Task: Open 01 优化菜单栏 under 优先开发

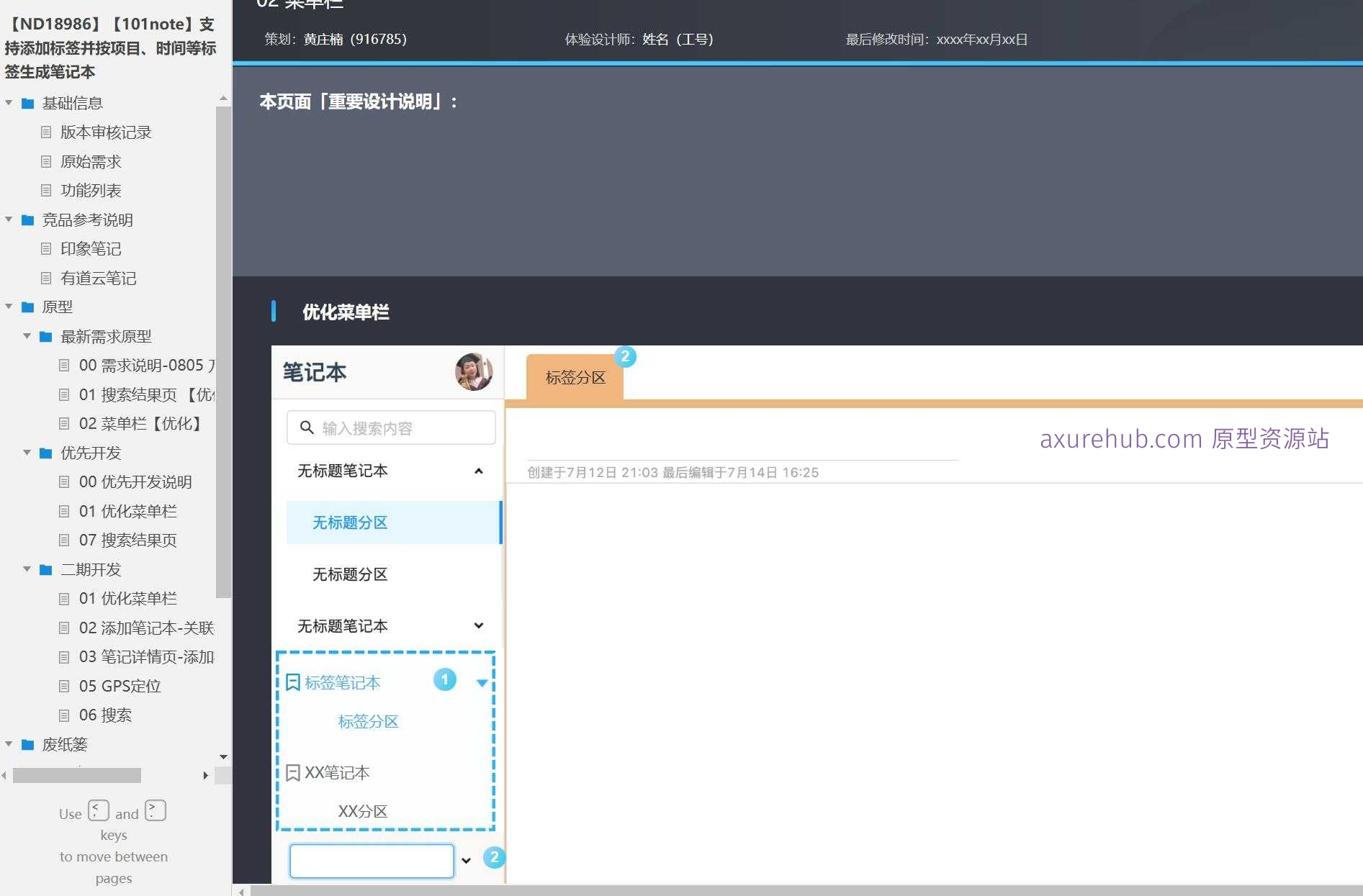Action: tap(128, 511)
